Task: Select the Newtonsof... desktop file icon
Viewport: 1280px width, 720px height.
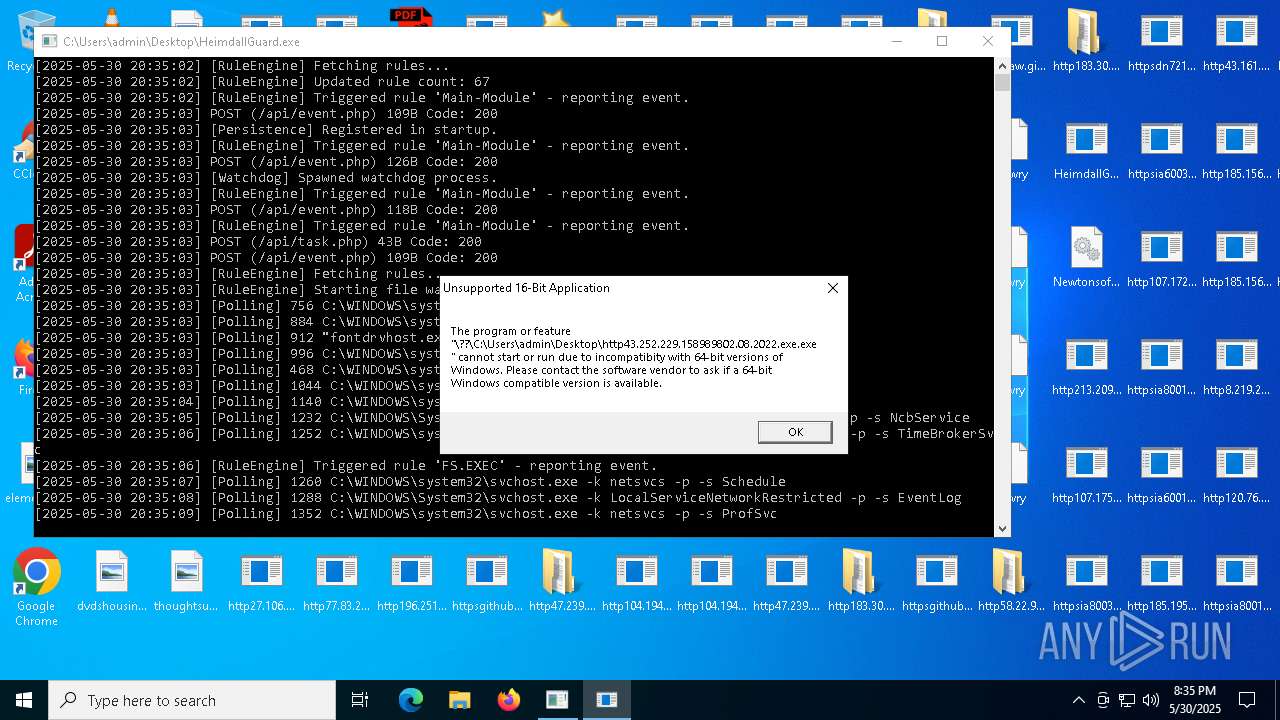Action: [1086, 259]
